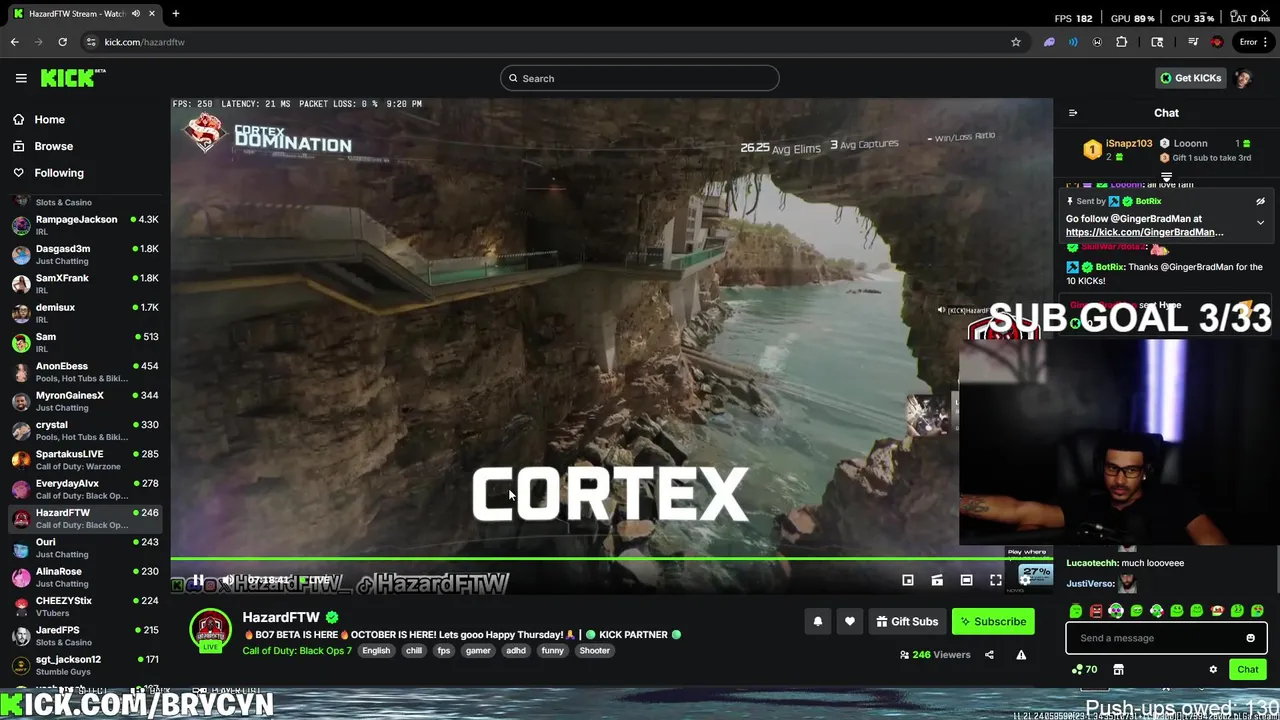Click the 70 KICKs balance
The width and height of the screenshot is (1280, 720).
[1084, 670]
